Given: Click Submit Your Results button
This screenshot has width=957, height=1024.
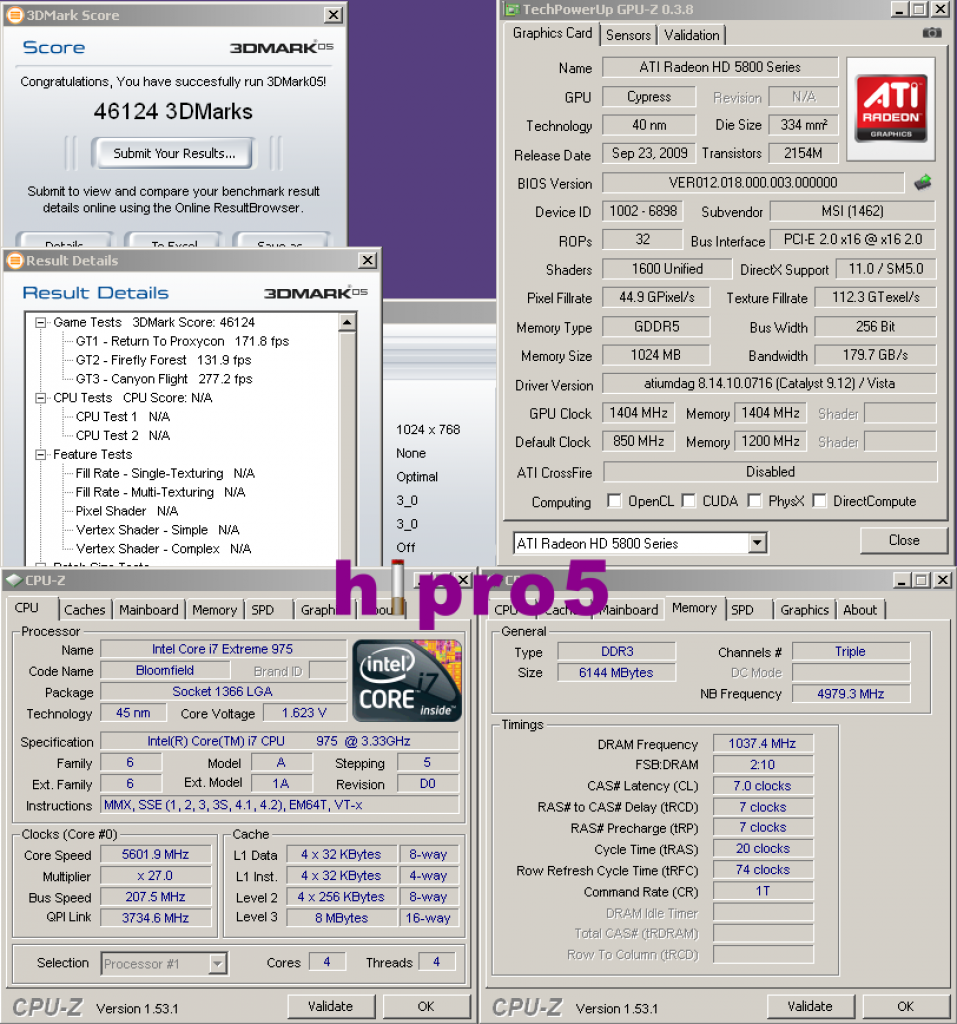Looking at the screenshot, I should tap(174, 153).
